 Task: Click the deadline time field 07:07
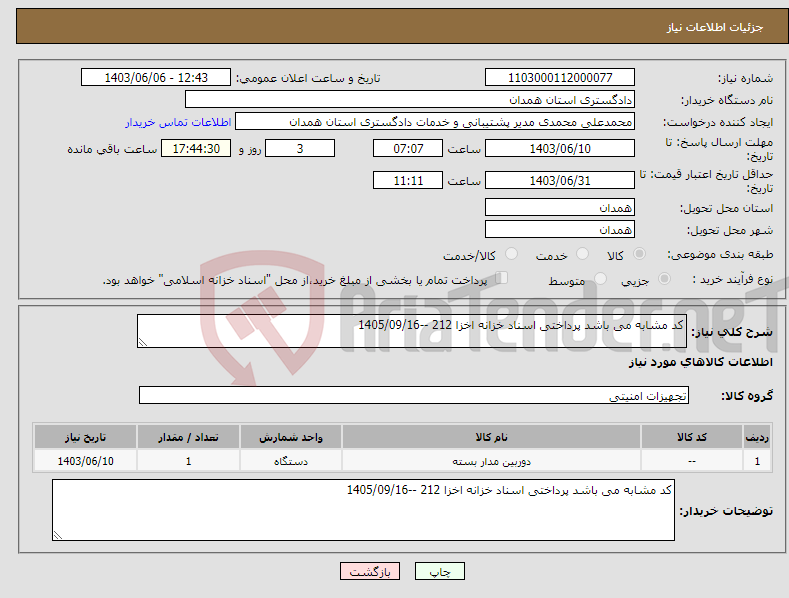tap(408, 148)
